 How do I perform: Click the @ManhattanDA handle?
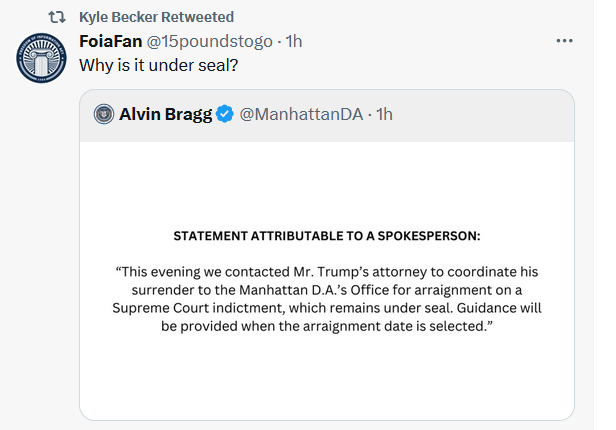coord(301,114)
